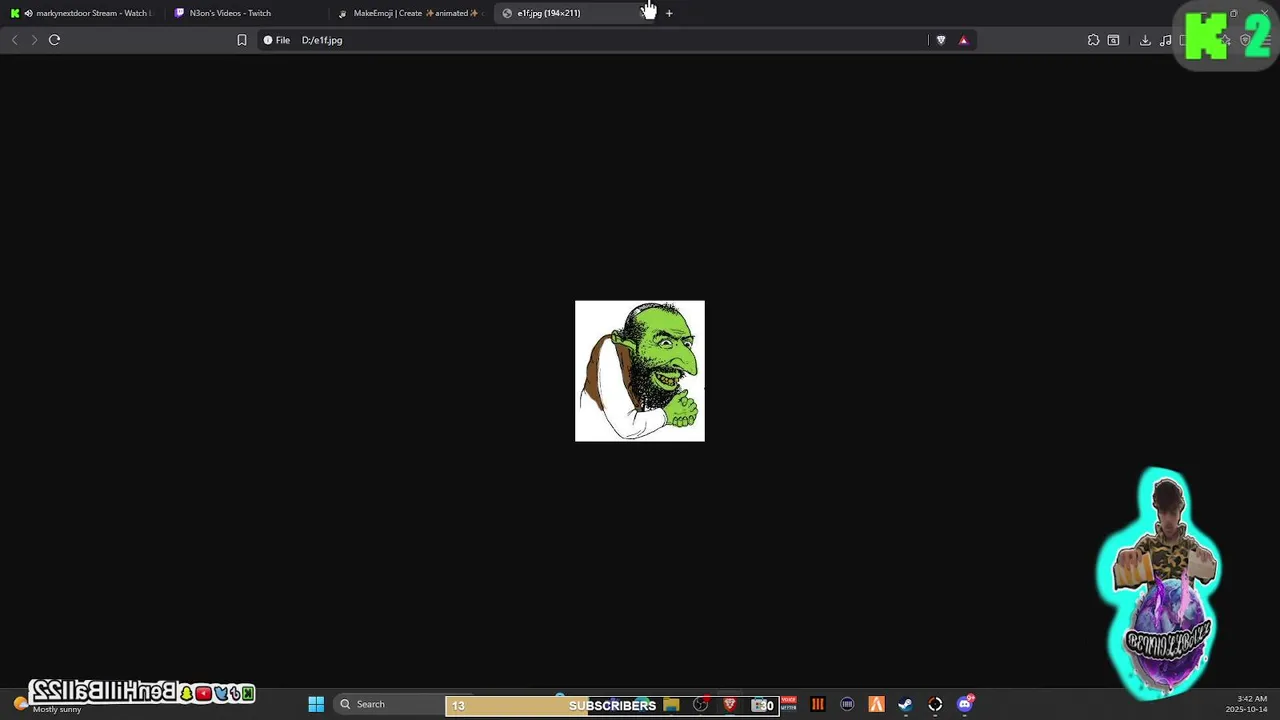Click the toolbar icon beside the Extensions puzzle

[x=1113, y=40]
